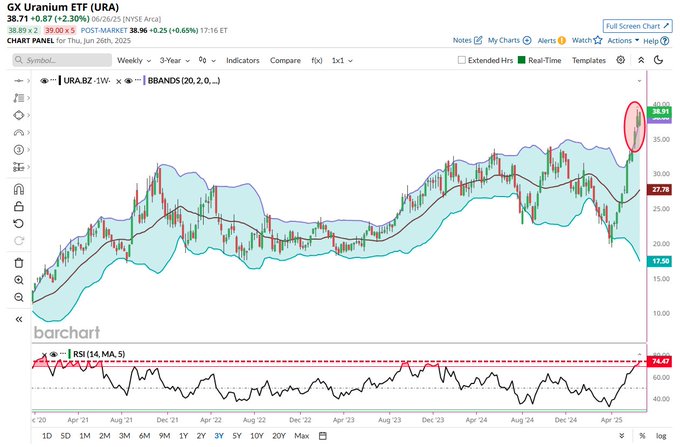Enable the Extended Hrs checkbox
Screen dimensions: 680x447
(x=461, y=60)
